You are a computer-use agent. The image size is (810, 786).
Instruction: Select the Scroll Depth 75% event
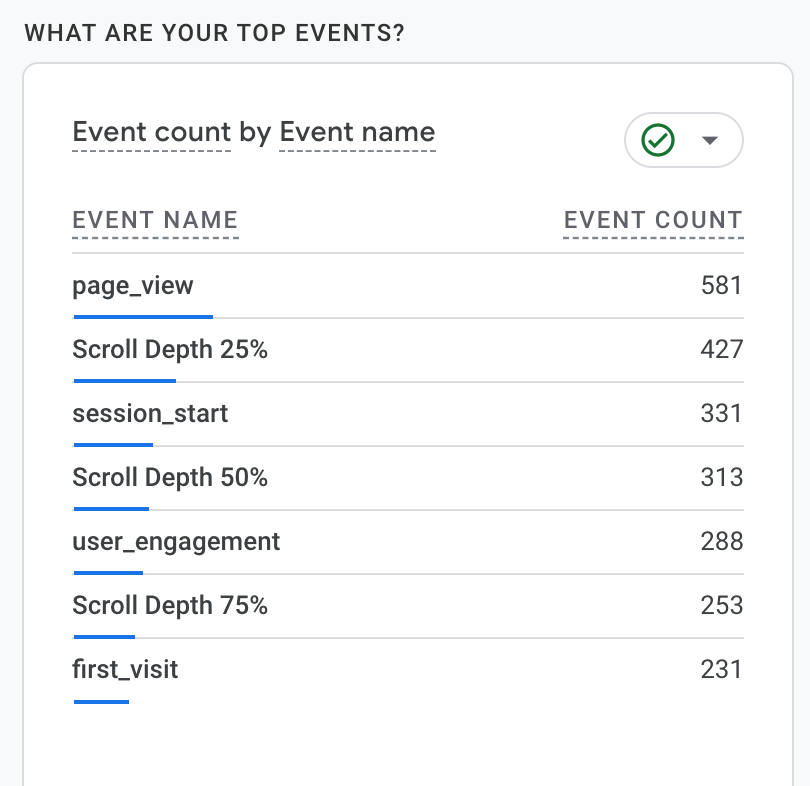tap(170, 606)
